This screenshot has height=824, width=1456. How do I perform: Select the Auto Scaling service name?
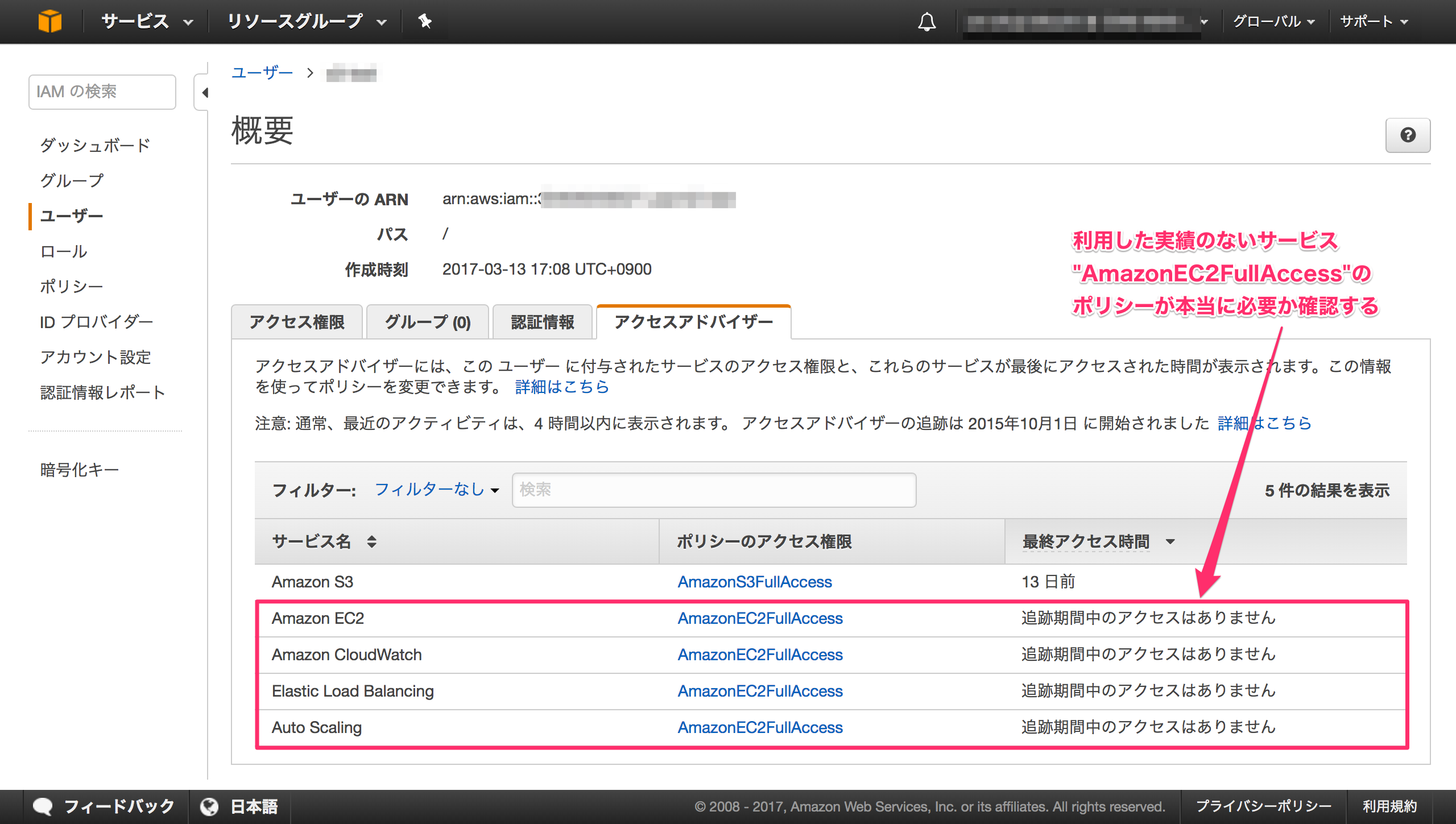(317, 727)
